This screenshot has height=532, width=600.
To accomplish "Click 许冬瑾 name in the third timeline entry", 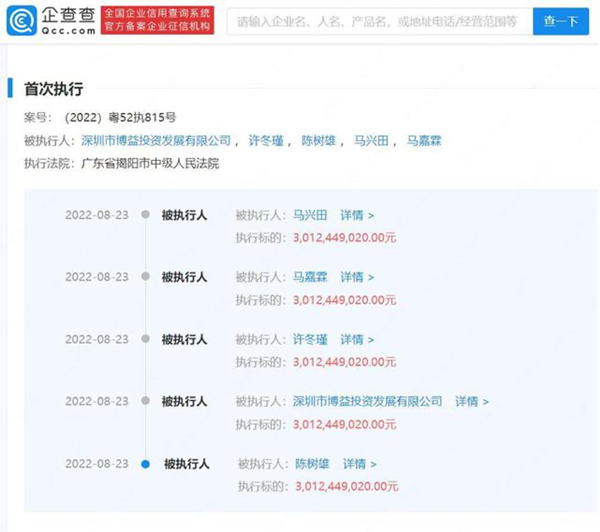I will tap(310, 339).
